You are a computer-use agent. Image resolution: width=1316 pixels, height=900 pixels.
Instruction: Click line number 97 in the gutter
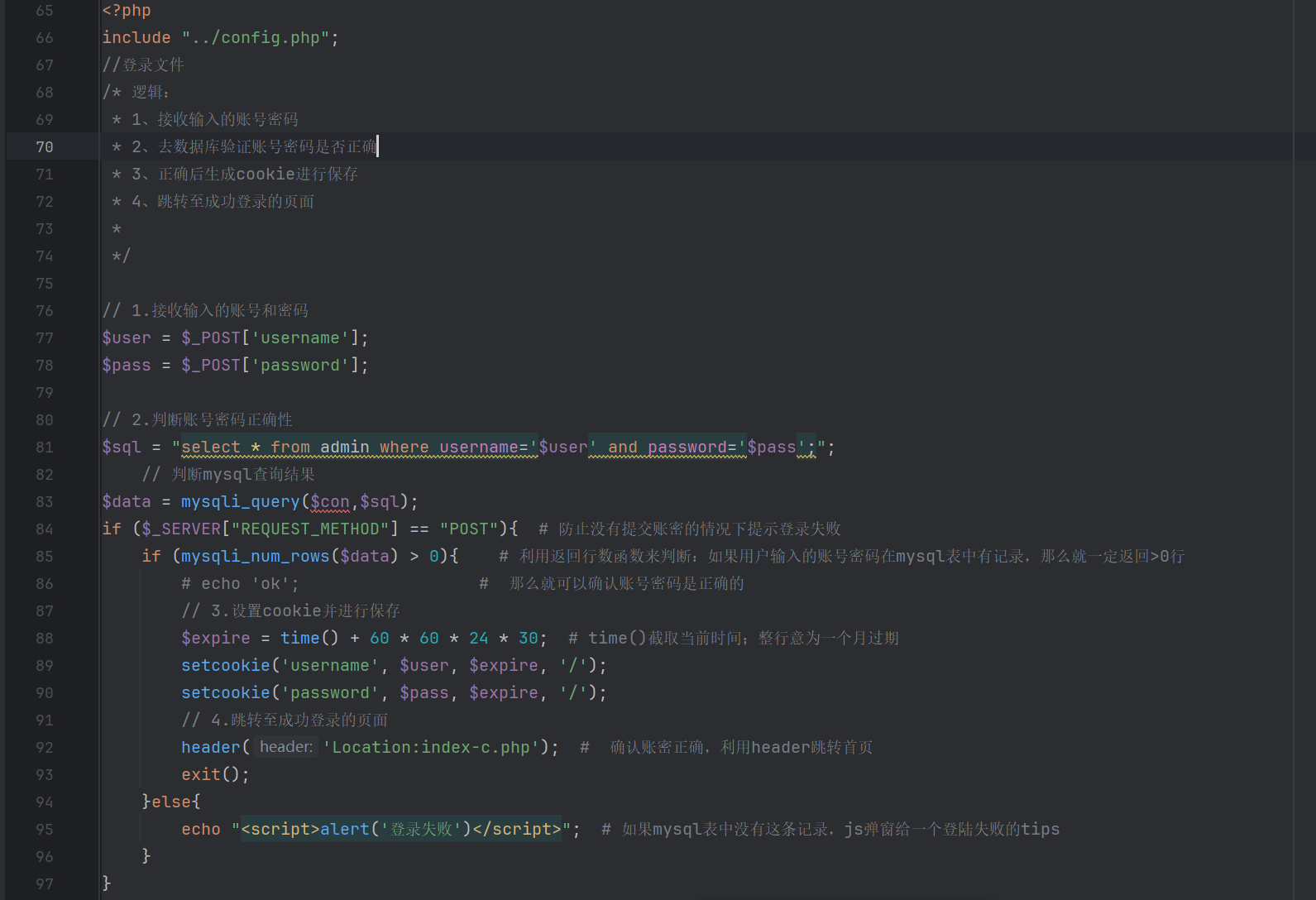click(x=45, y=883)
